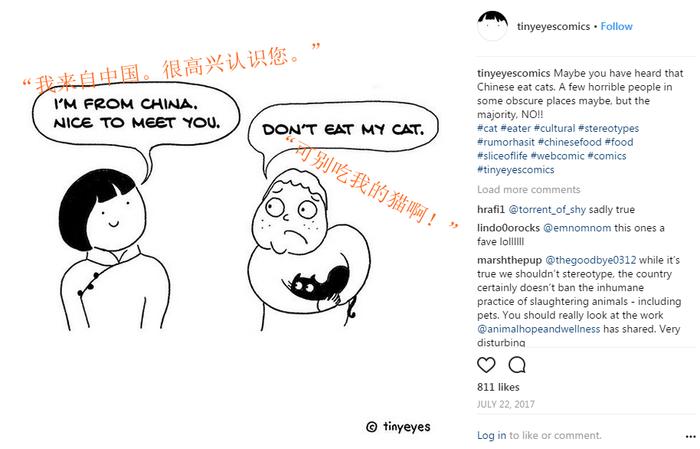Click the Log in link
The image size is (700, 449).
[492, 435]
